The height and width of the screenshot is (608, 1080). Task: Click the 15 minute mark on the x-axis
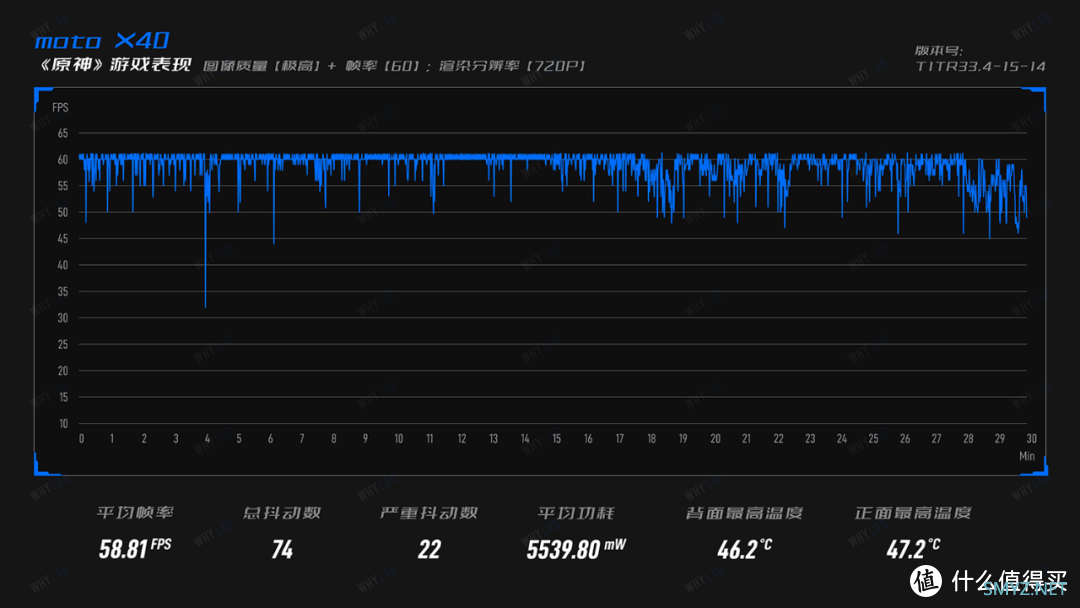point(556,439)
